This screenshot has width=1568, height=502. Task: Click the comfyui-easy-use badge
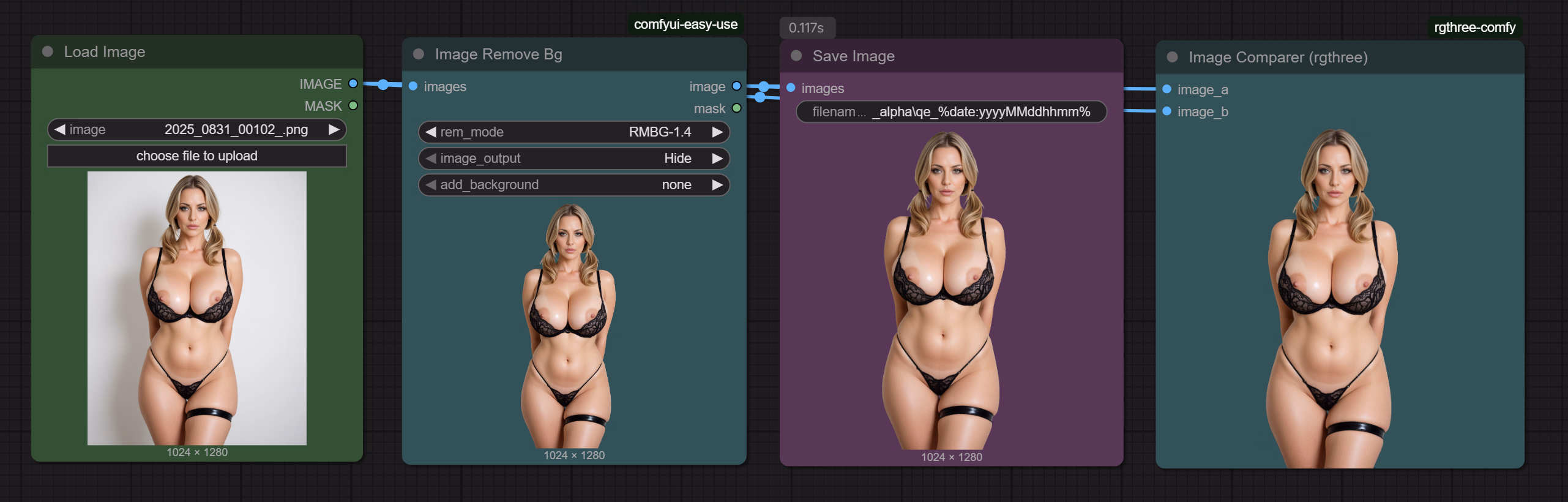point(685,24)
